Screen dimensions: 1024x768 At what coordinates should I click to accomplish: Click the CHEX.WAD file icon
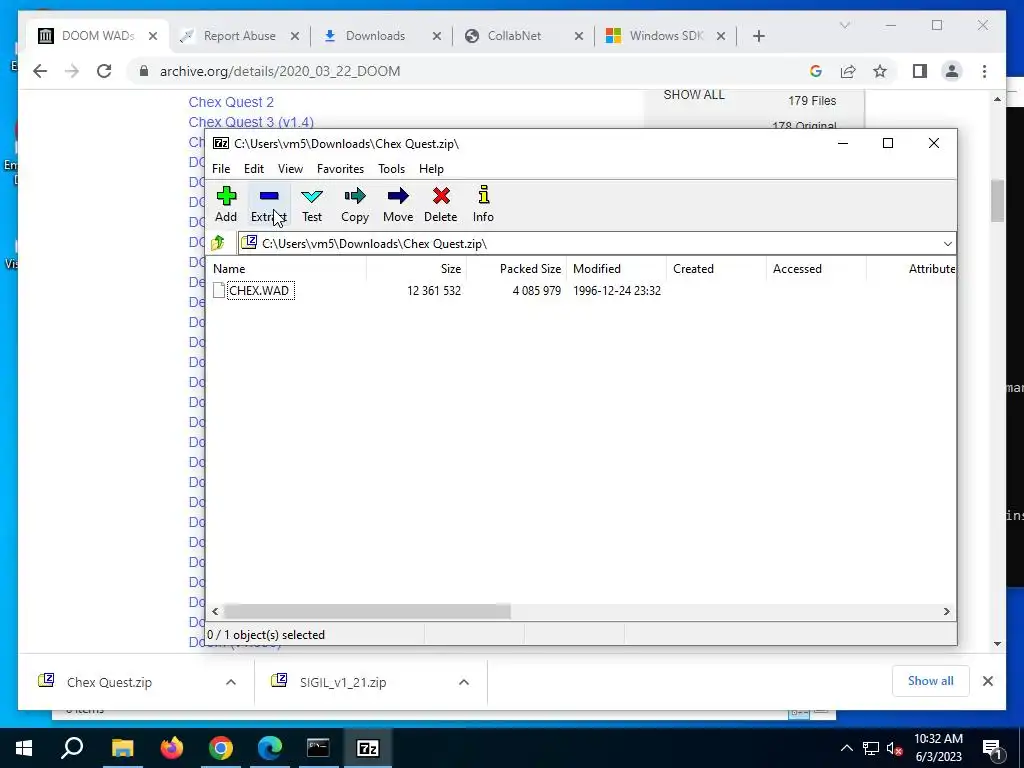point(219,291)
